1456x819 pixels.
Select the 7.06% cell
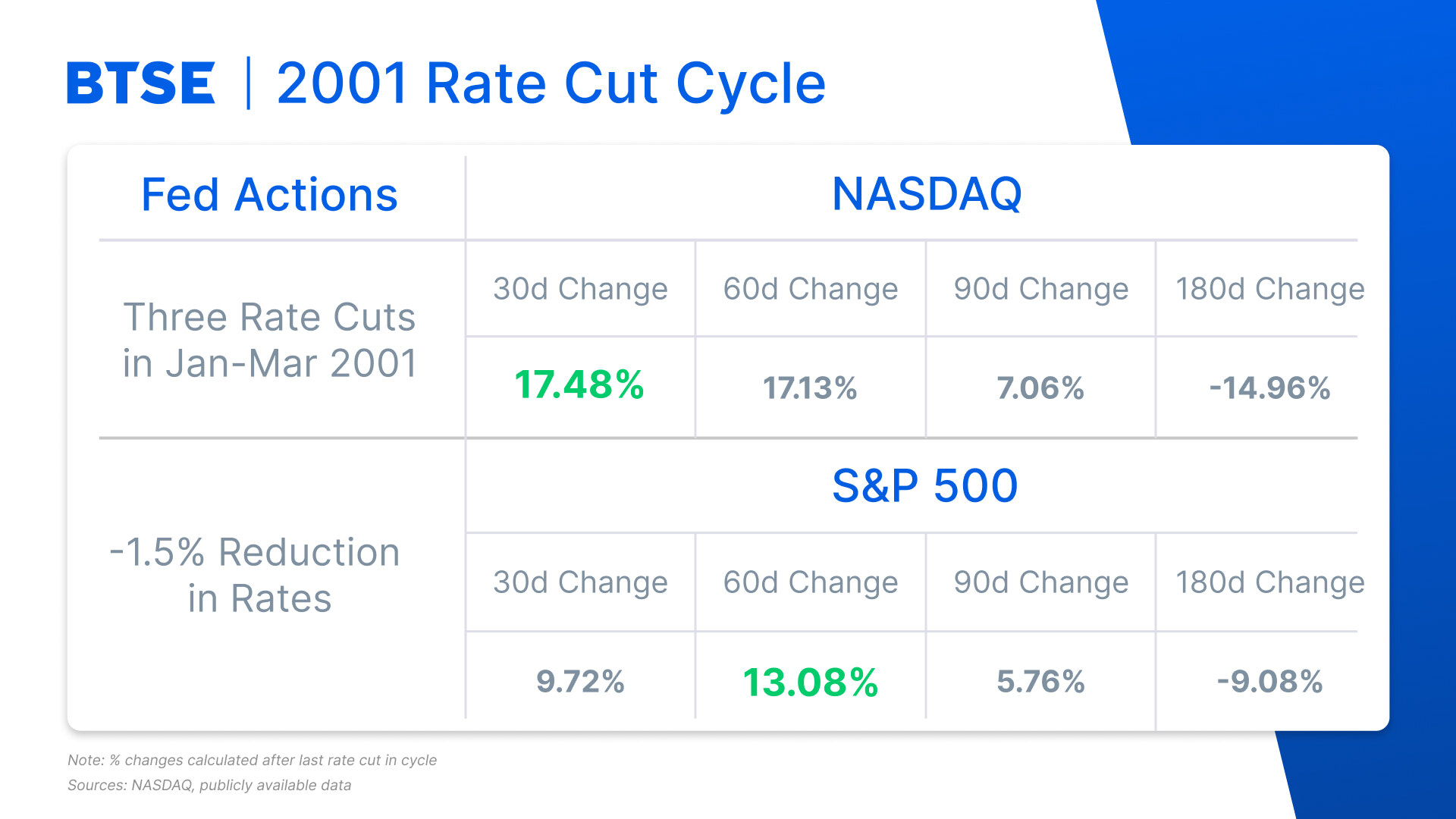click(1040, 388)
